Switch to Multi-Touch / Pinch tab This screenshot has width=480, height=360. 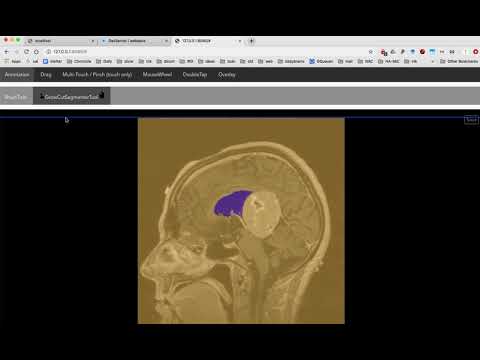[97, 75]
